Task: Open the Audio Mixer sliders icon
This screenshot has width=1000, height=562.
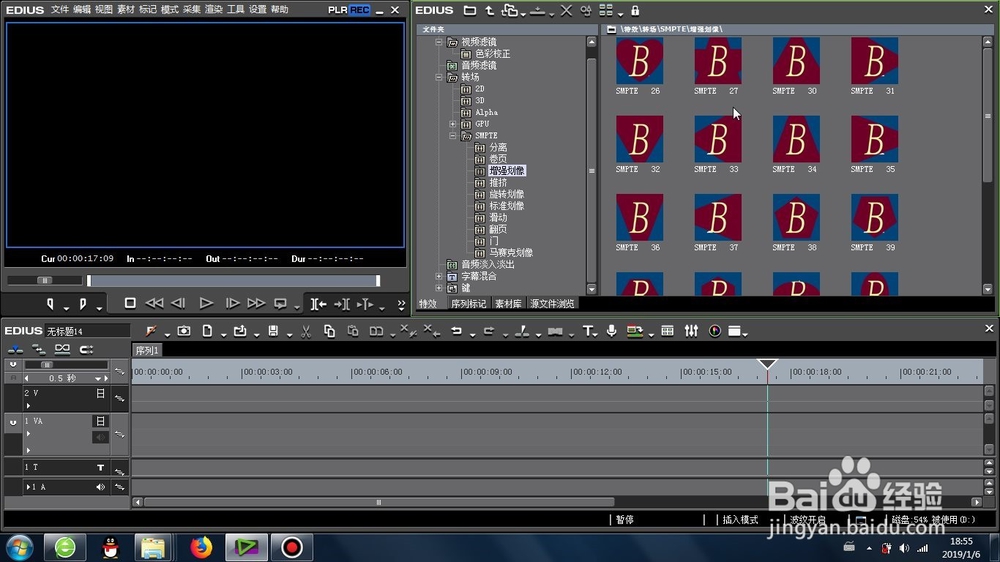Action: [x=691, y=330]
